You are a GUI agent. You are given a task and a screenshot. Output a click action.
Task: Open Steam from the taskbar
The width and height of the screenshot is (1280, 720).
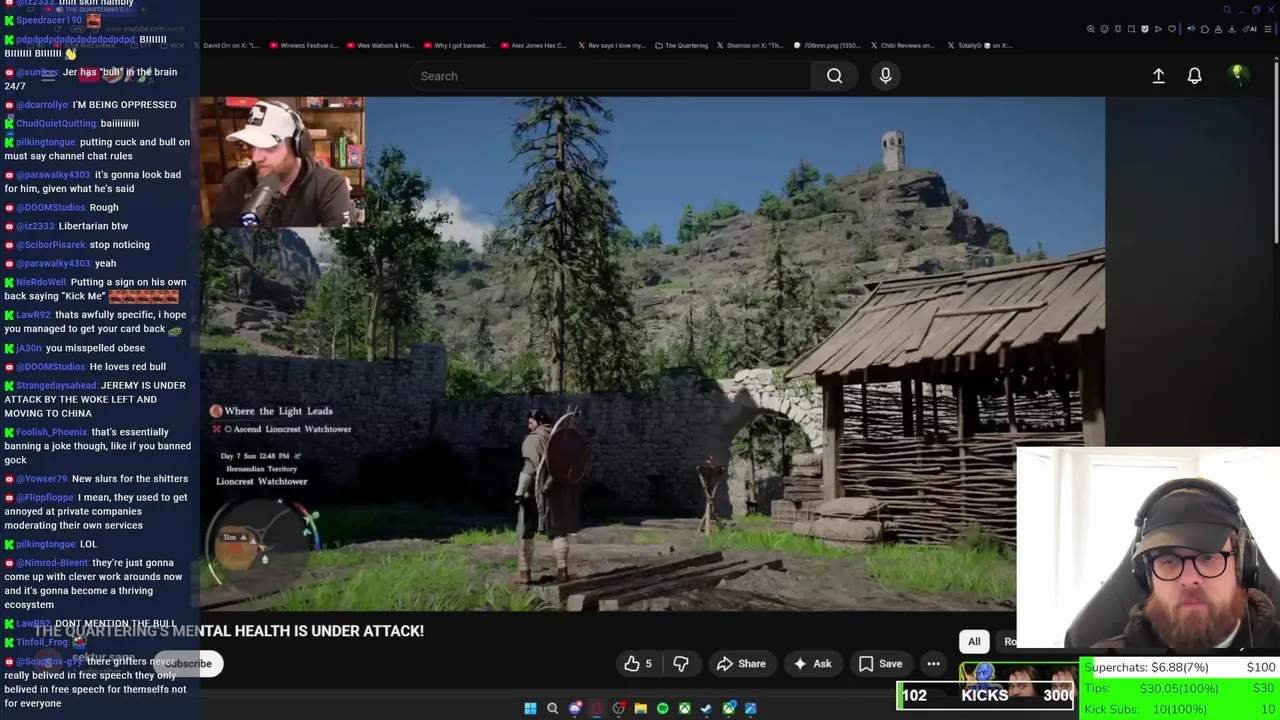[x=707, y=709]
